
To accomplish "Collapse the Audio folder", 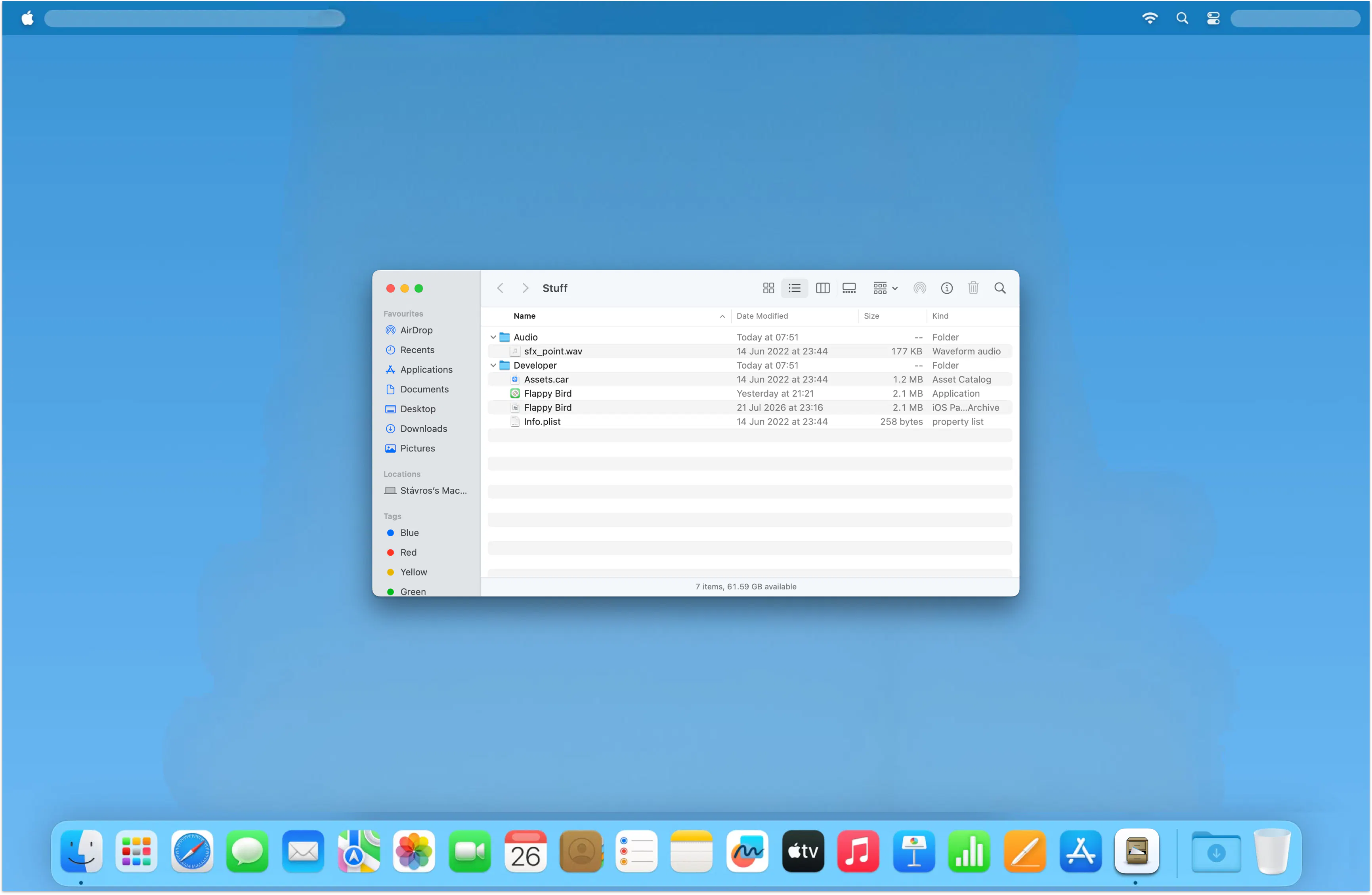I will point(493,337).
